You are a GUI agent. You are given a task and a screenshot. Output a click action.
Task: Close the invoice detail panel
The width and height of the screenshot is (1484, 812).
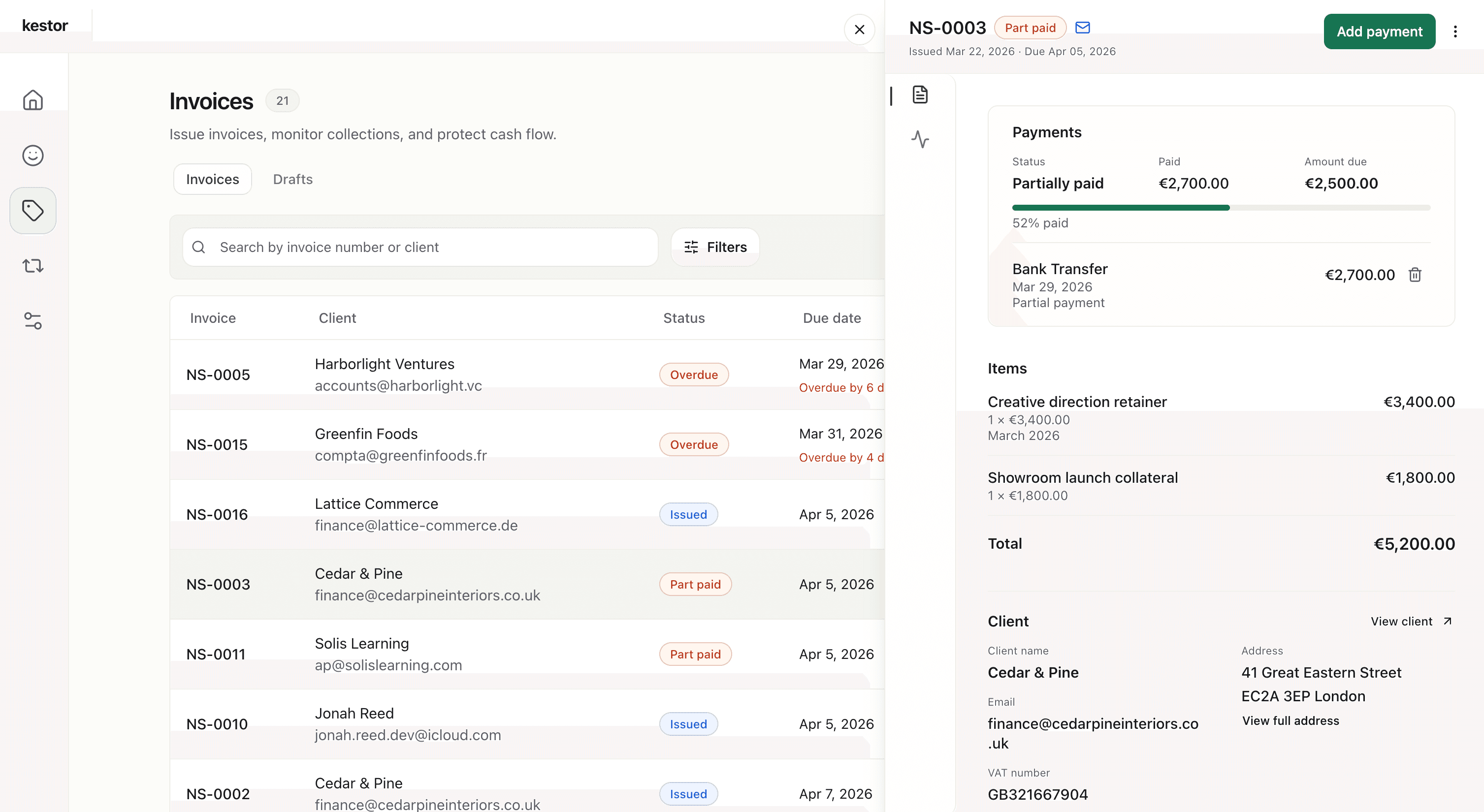click(859, 30)
